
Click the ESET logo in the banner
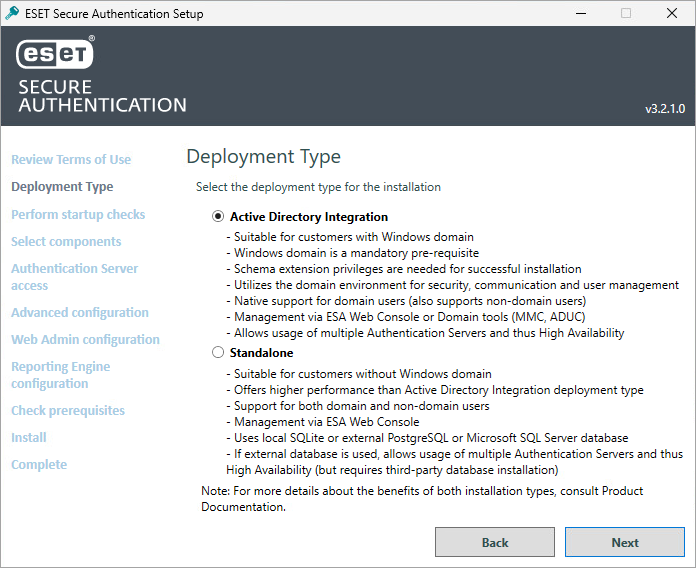(x=55, y=54)
